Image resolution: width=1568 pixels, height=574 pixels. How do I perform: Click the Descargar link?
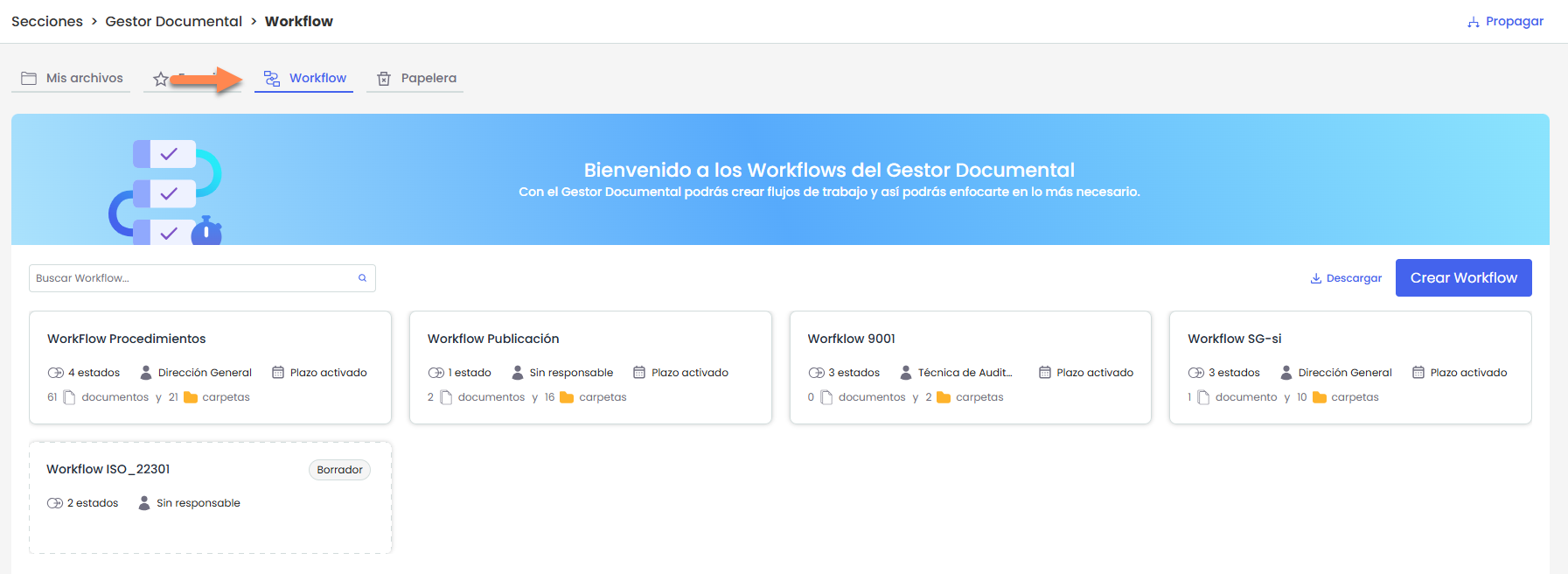click(1353, 278)
